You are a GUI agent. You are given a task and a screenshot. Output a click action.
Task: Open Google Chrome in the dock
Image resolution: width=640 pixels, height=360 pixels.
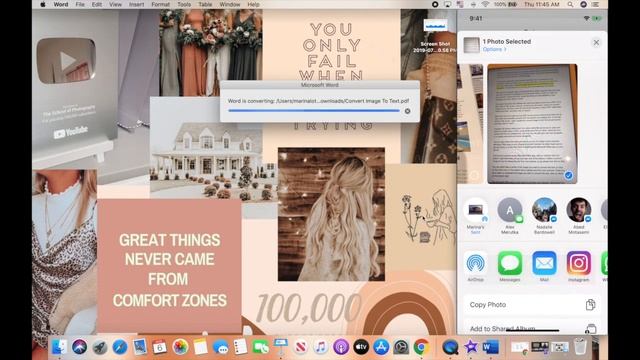pos(421,347)
